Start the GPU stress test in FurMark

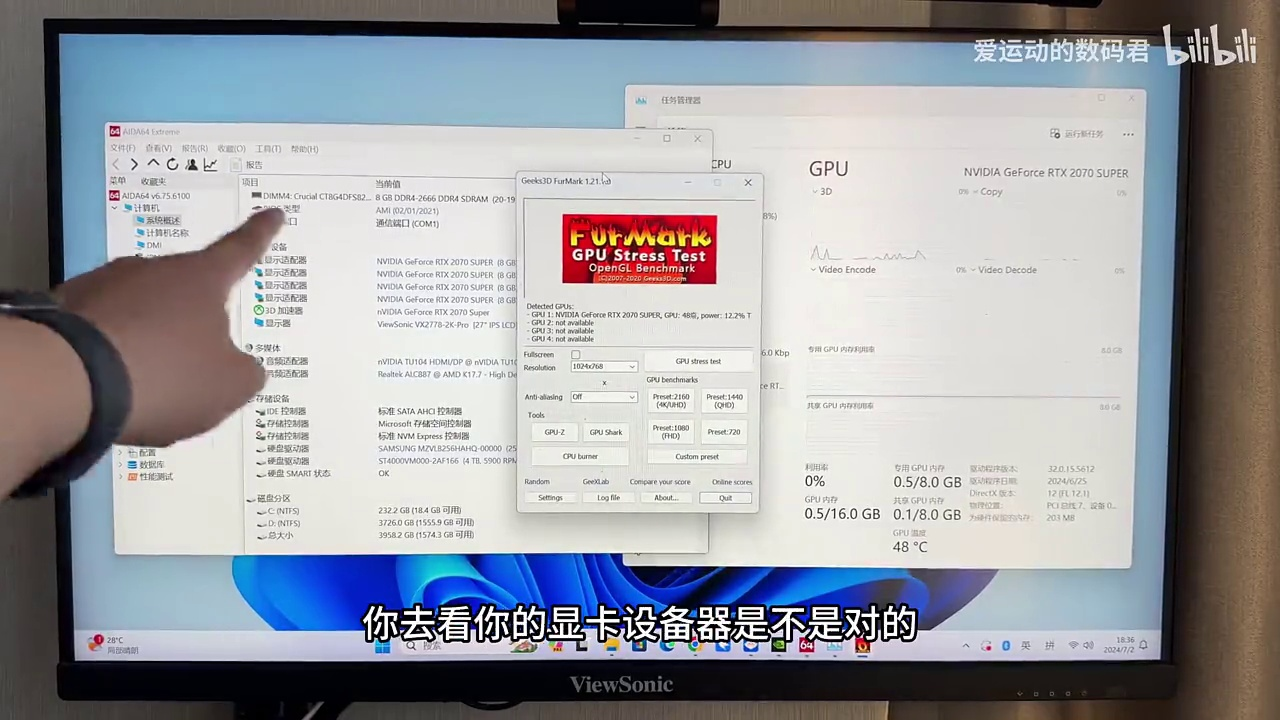point(698,361)
